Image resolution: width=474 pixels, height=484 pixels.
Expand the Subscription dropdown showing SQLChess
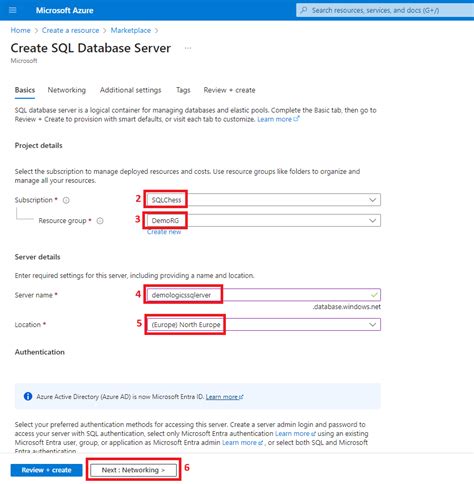(x=264, y=200)
